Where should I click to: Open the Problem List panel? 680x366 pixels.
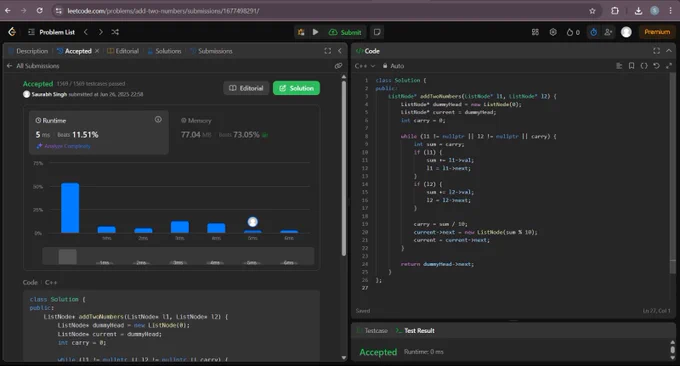tap(52, 32)
